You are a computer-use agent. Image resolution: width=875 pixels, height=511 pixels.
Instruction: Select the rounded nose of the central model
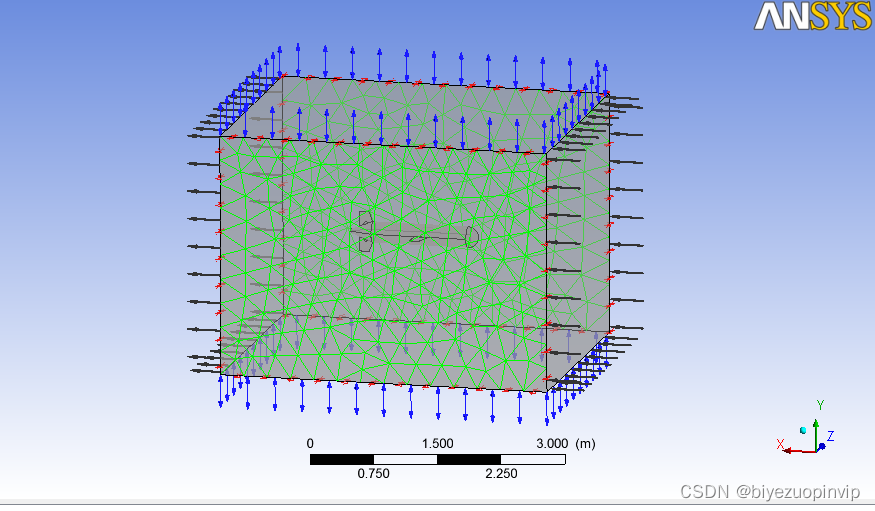pyautogui.click(x=472, y=236)
